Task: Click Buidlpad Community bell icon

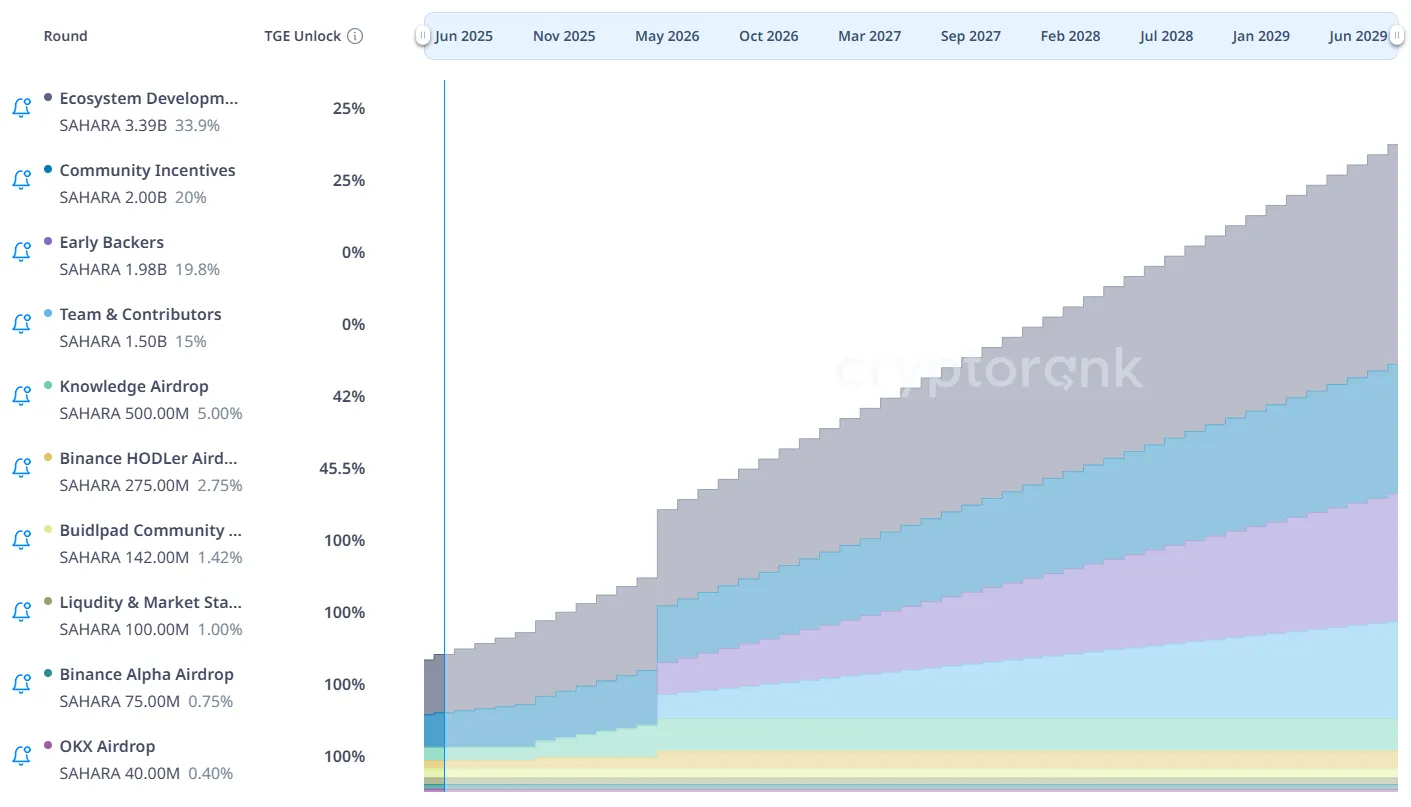Action: coord(21,540)
